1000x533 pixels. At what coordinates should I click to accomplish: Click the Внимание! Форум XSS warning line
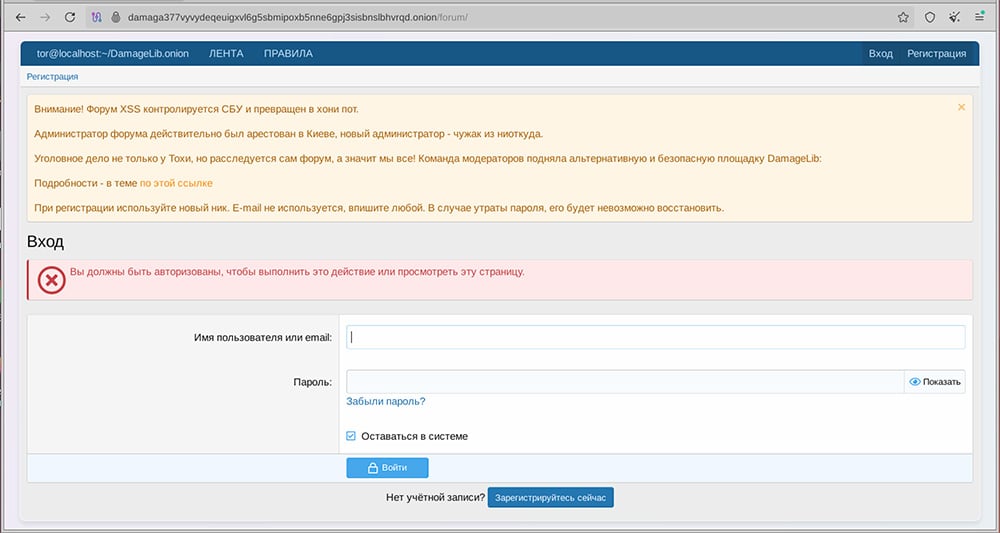[196, 109]
